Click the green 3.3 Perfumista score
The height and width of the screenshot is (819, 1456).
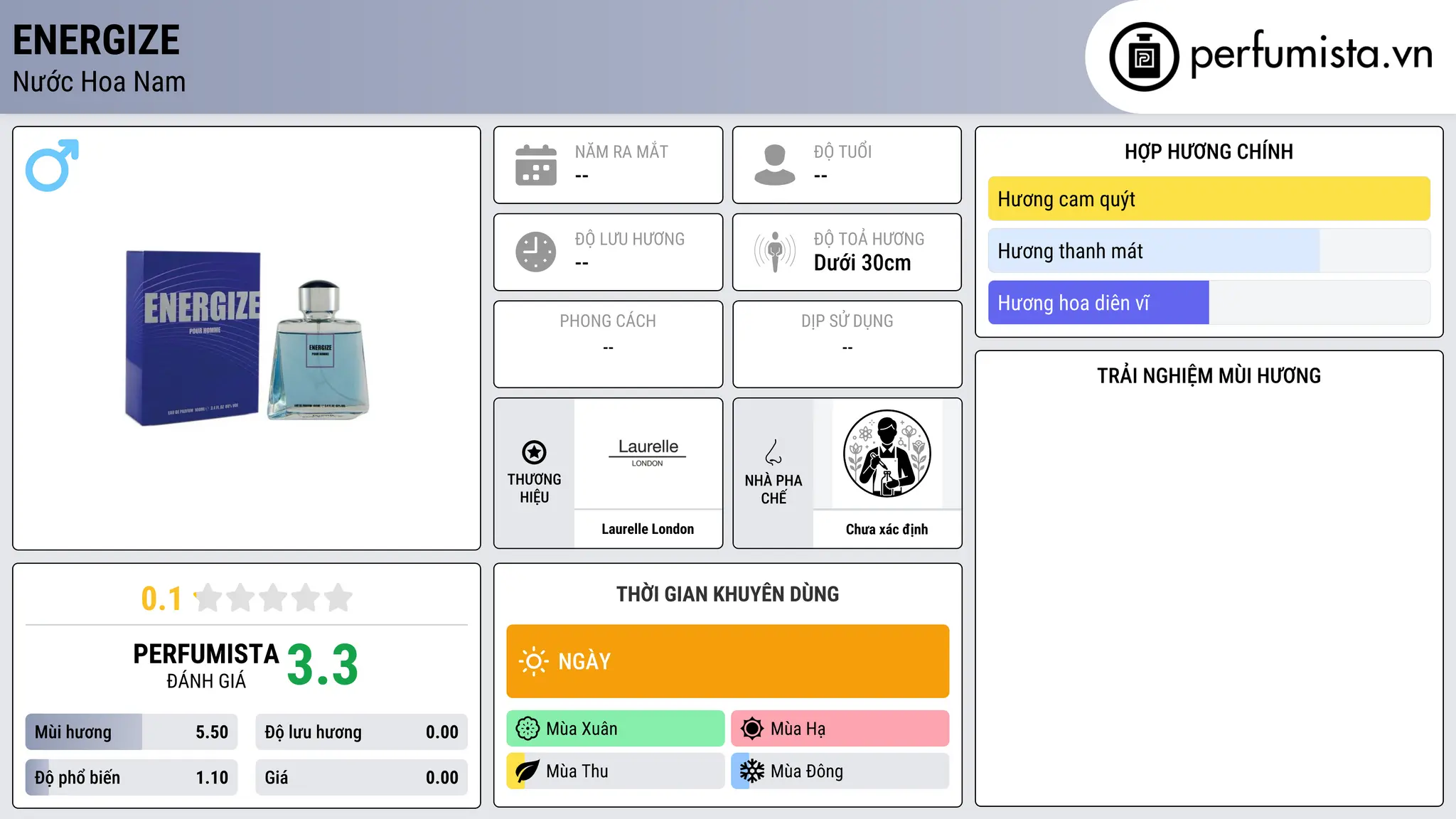tap(323, 665)
